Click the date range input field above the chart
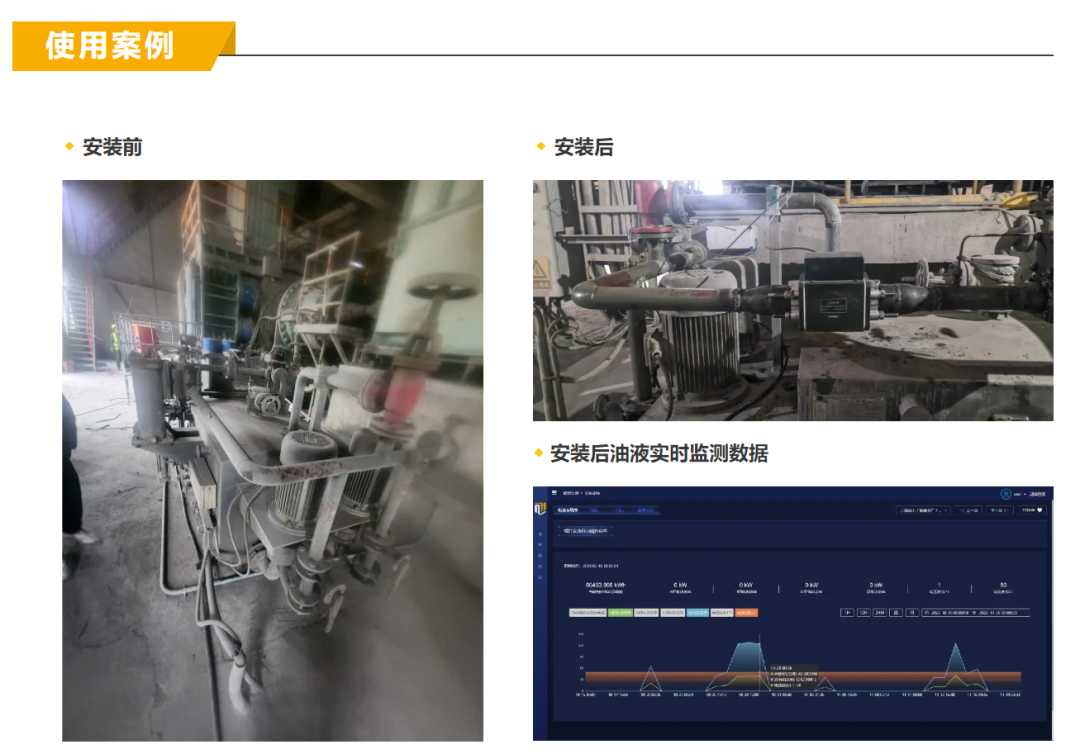The width and height of the screenshot is (1080, 754). [x=976, y=613]
